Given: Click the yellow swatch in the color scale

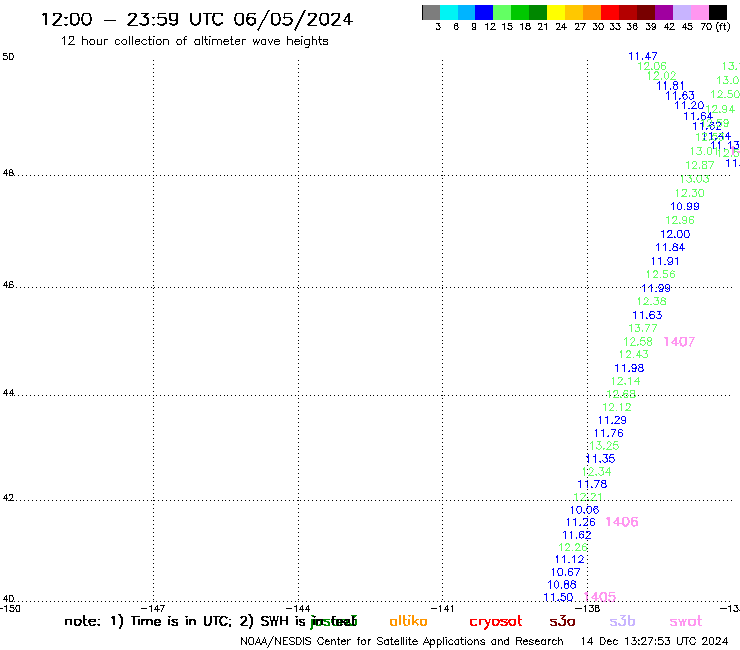Looking at the screenshot, I should click(556, 12).
